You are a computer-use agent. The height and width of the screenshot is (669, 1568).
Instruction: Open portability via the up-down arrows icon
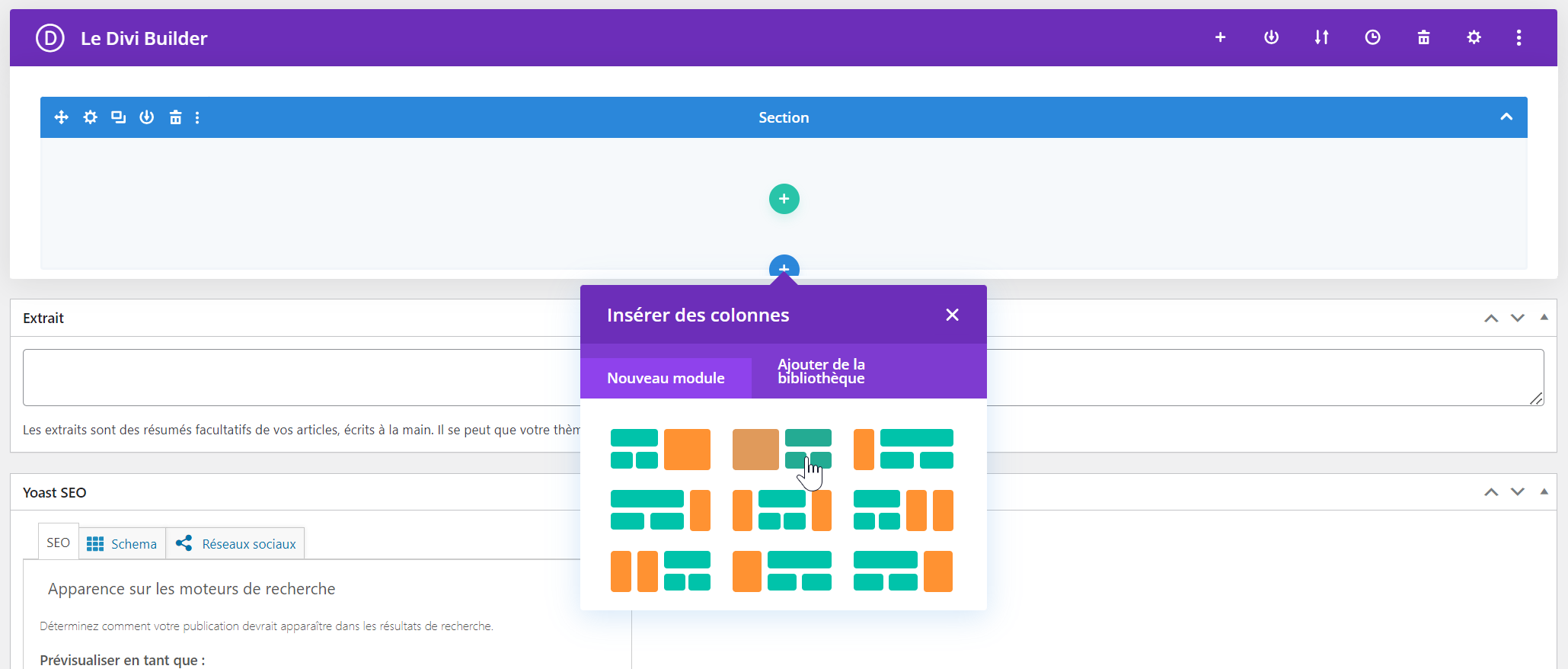[1321, 37]
